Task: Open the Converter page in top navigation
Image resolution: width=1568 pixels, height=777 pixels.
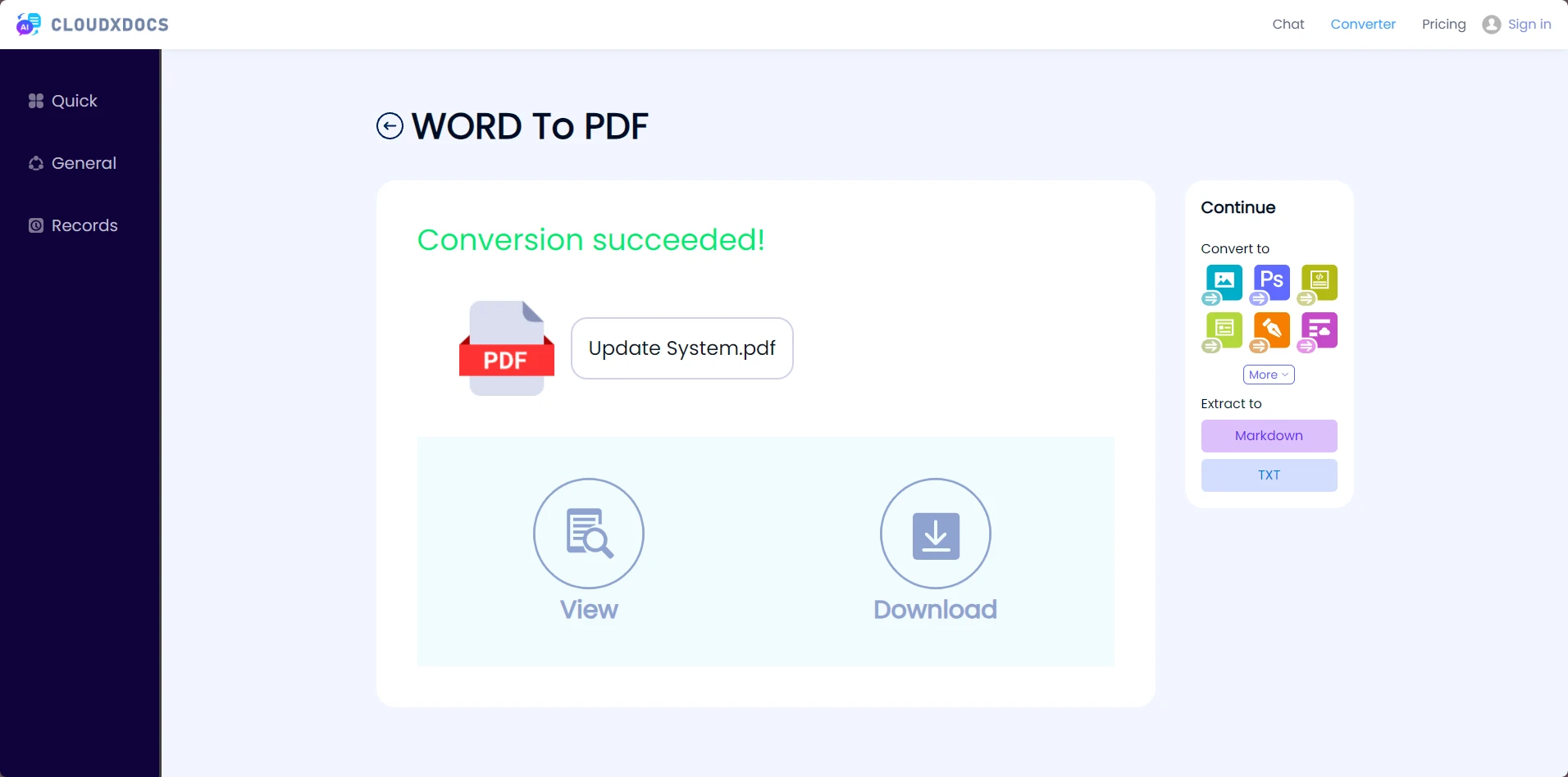Action: [x=1363, y=25]
